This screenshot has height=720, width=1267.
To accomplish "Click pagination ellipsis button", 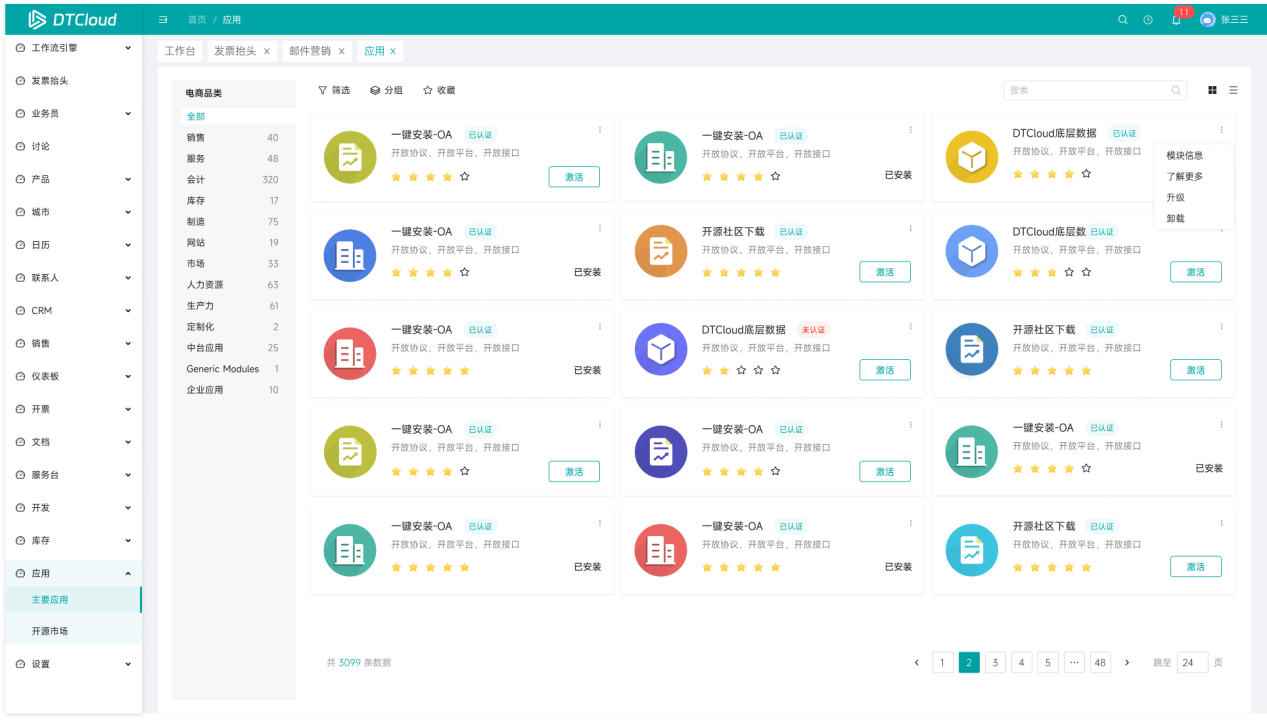I will pyautogui.click(x=1074, y=662).
